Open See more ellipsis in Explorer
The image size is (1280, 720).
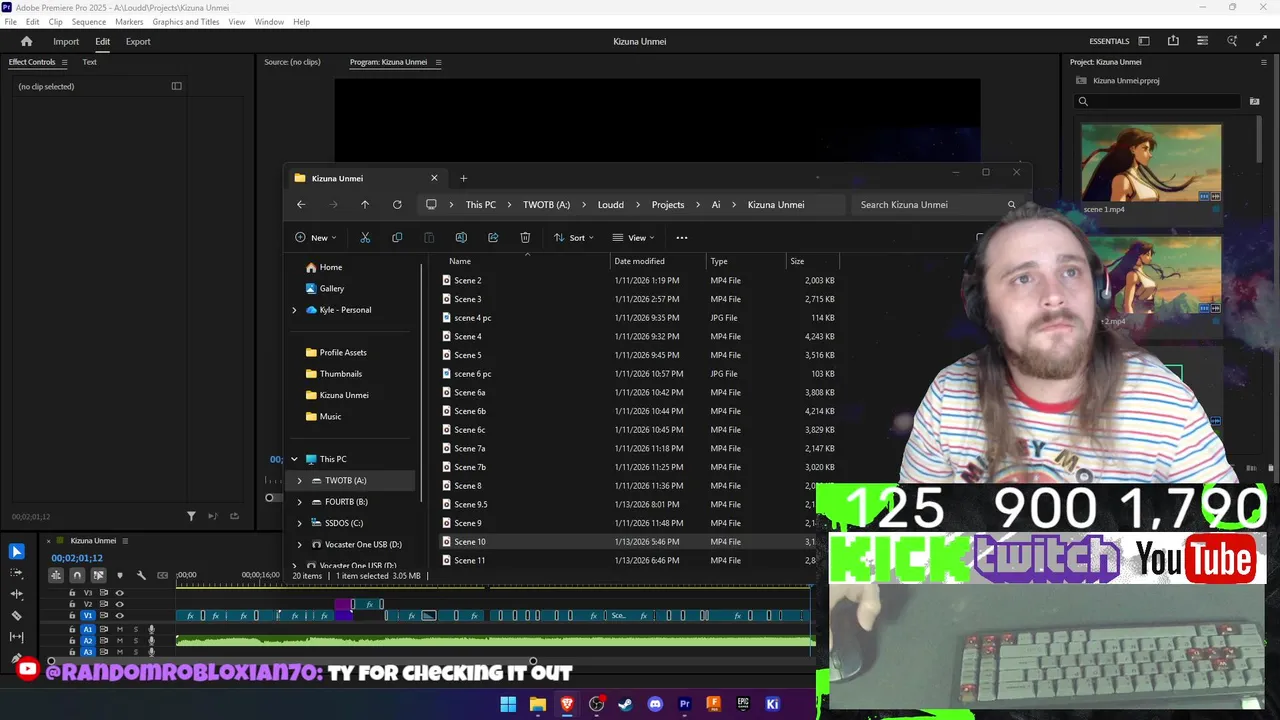(682, 237)
